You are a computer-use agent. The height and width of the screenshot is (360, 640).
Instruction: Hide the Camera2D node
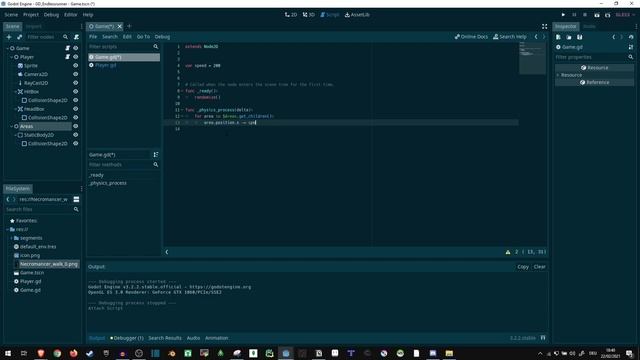coord(76,74)
